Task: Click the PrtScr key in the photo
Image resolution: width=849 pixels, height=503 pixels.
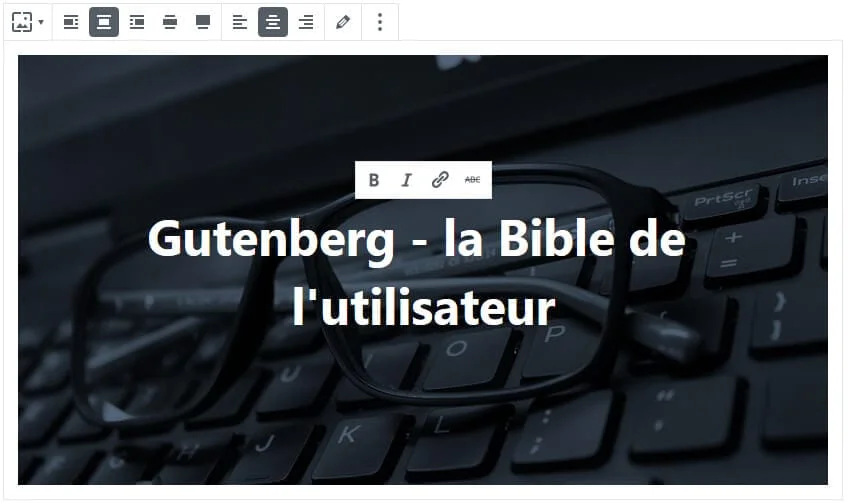Action: click(x=724, y=199)
